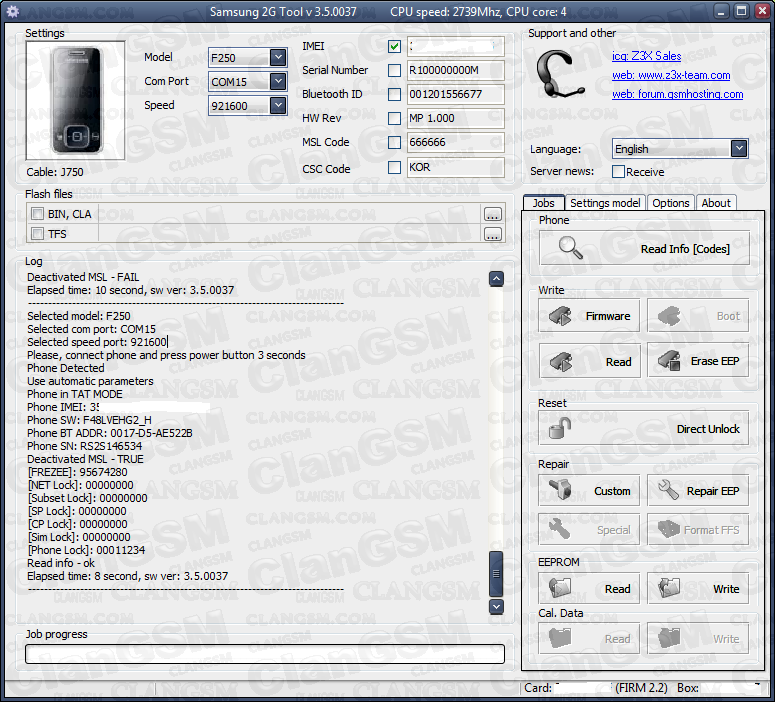Click the Job progress bar
The width and height of the screenshot is (775, 702).
tap(265, 654)
